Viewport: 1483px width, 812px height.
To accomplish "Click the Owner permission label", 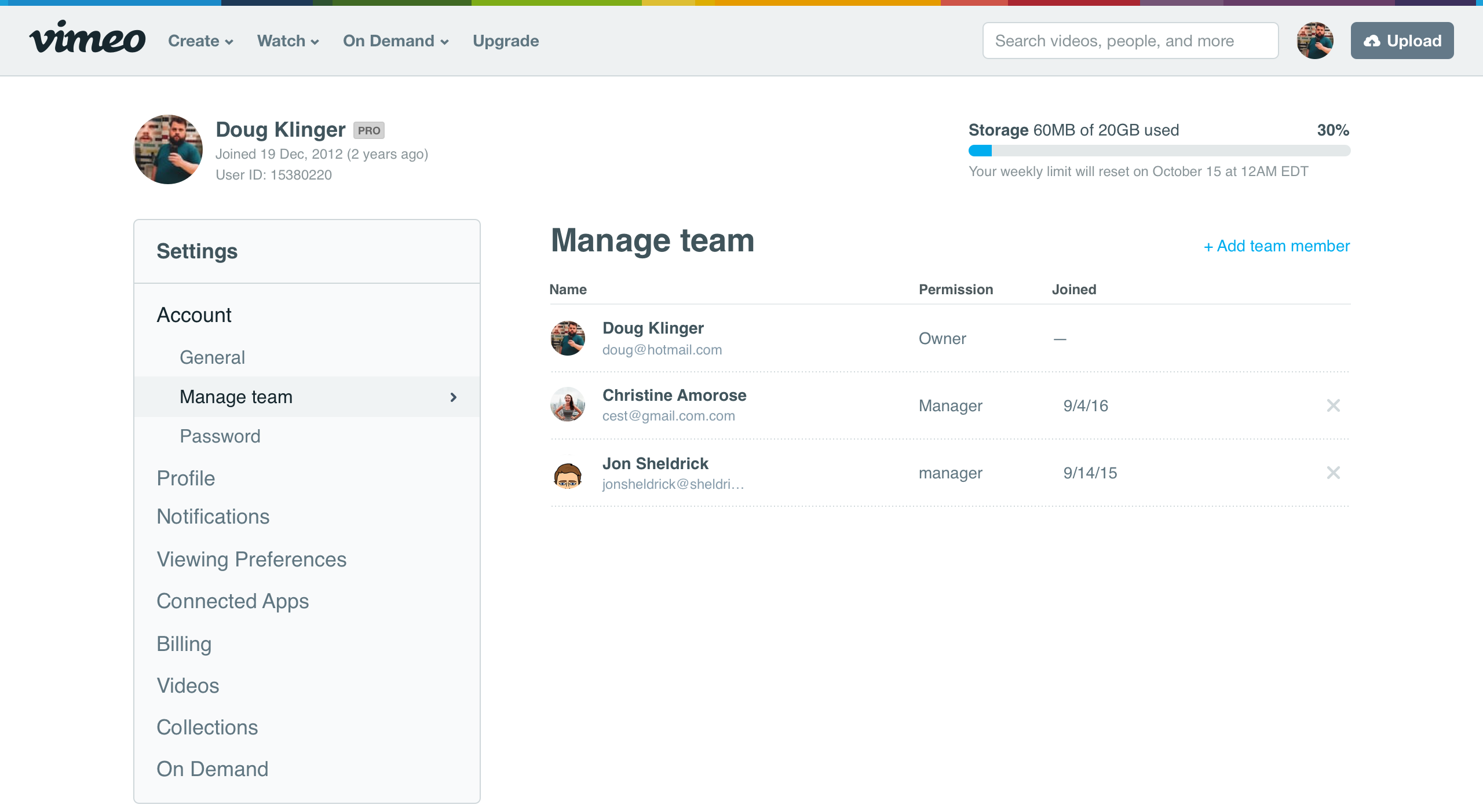I will click(943, 339).
